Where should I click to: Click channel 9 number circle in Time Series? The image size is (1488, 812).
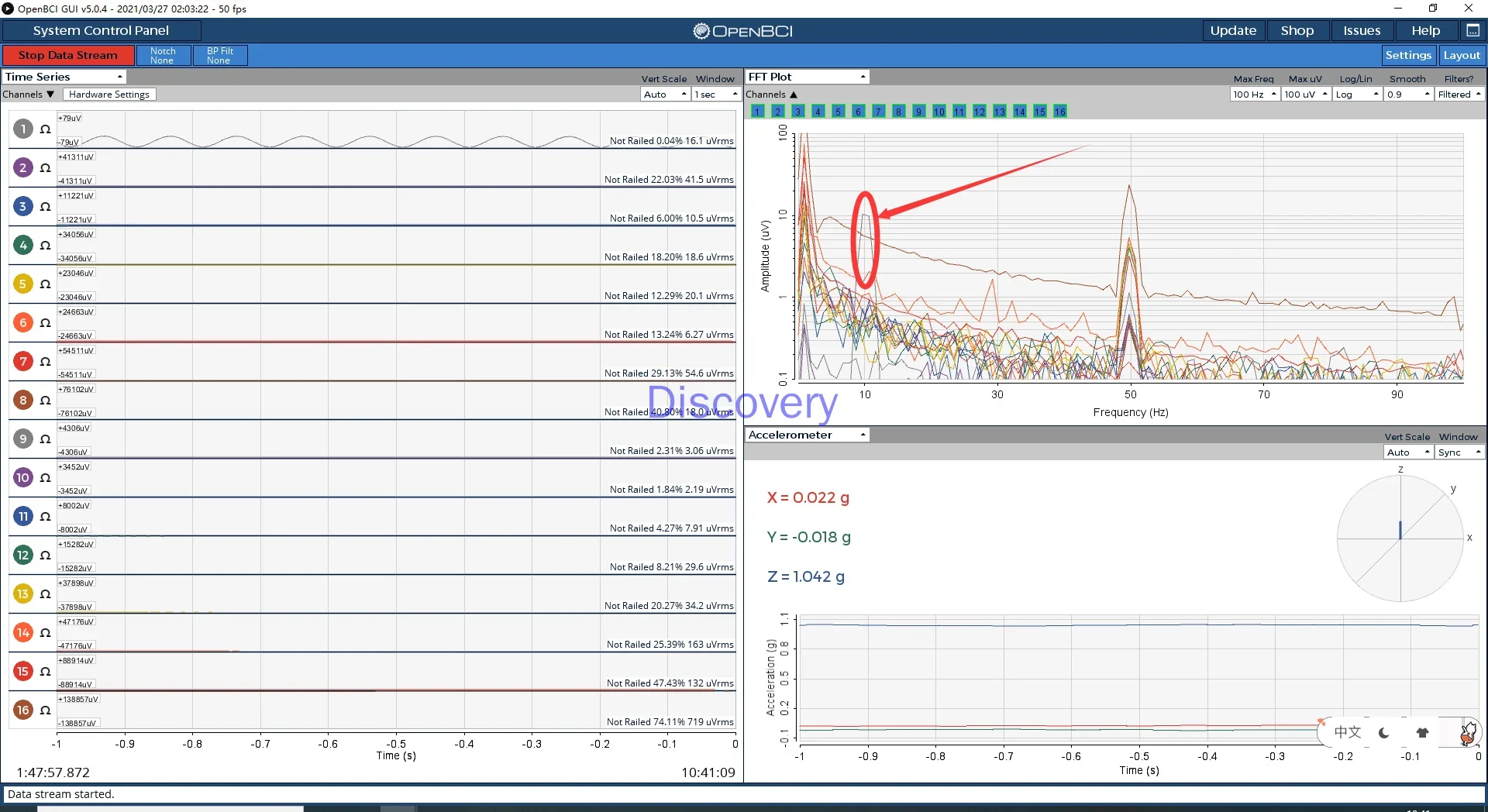23,439
